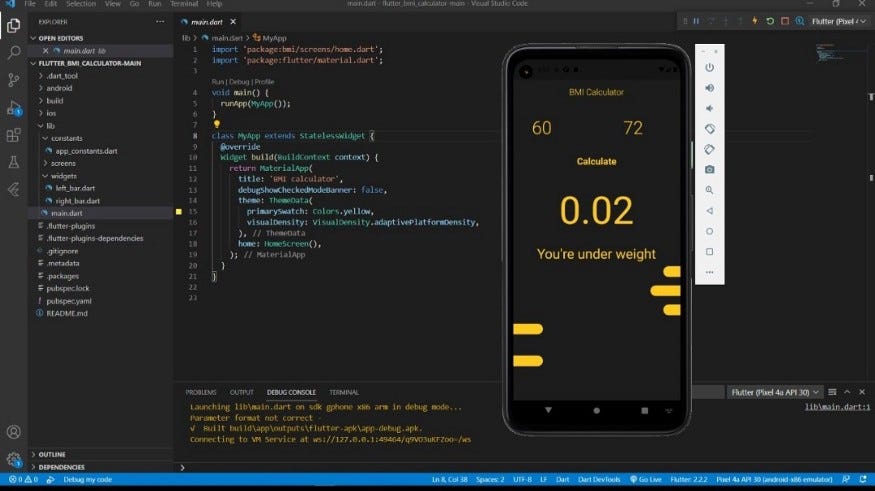Open the Terminal menu
Viewport: 875px width, 491px height.
184,4
